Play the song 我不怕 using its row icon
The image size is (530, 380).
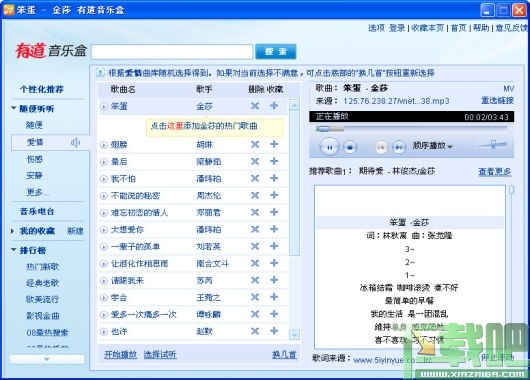(x=103, y=179)
